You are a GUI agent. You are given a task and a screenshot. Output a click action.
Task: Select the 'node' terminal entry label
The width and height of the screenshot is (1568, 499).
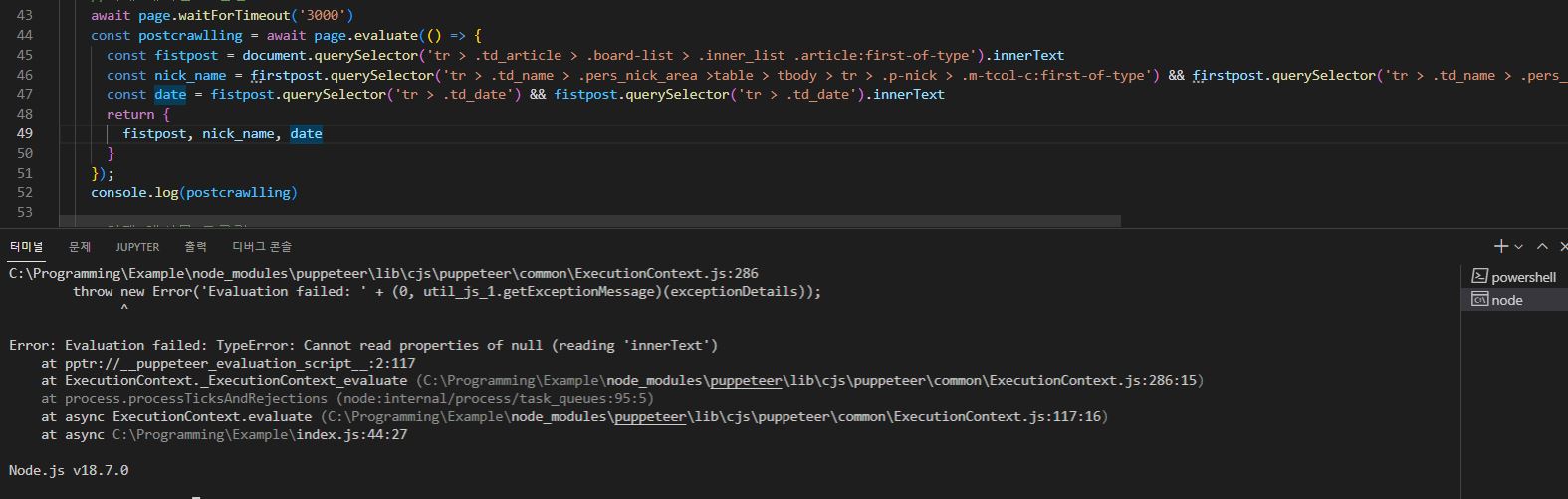pyautogui.click(x=1507, y=300)
